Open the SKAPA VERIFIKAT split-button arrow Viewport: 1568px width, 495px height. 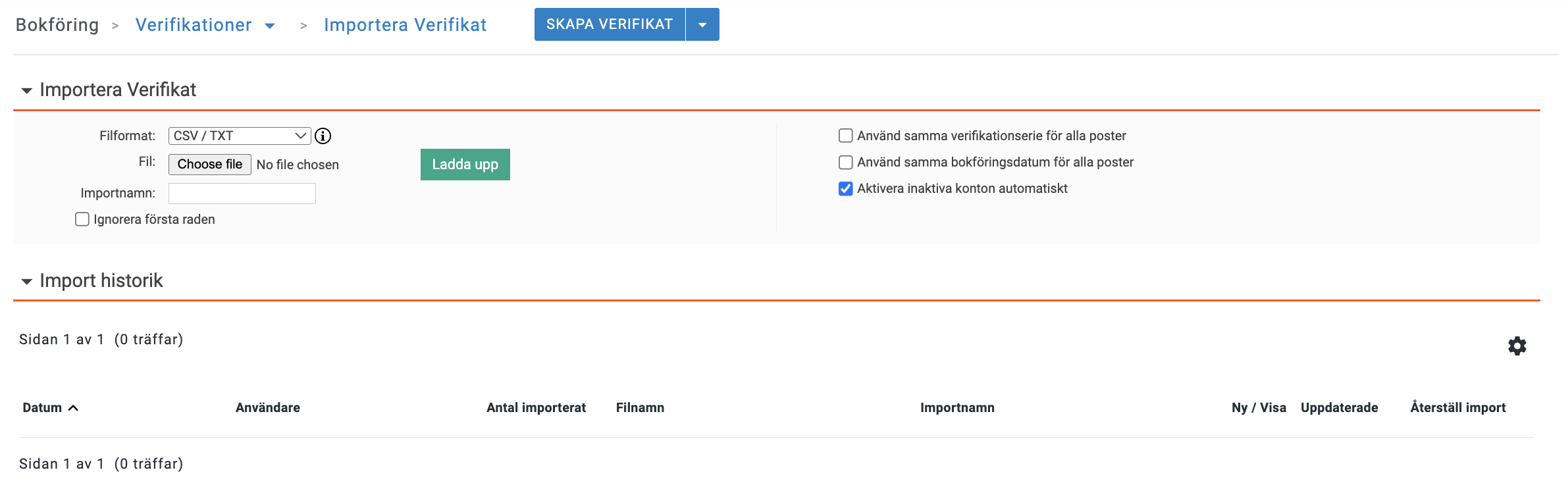tap(703, 24)
